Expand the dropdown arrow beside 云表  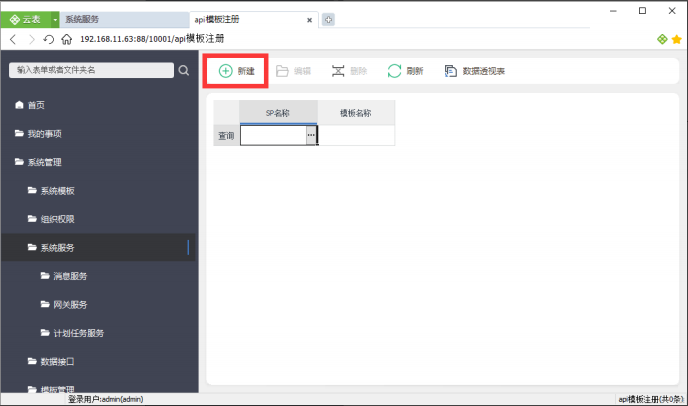point(55,20)
